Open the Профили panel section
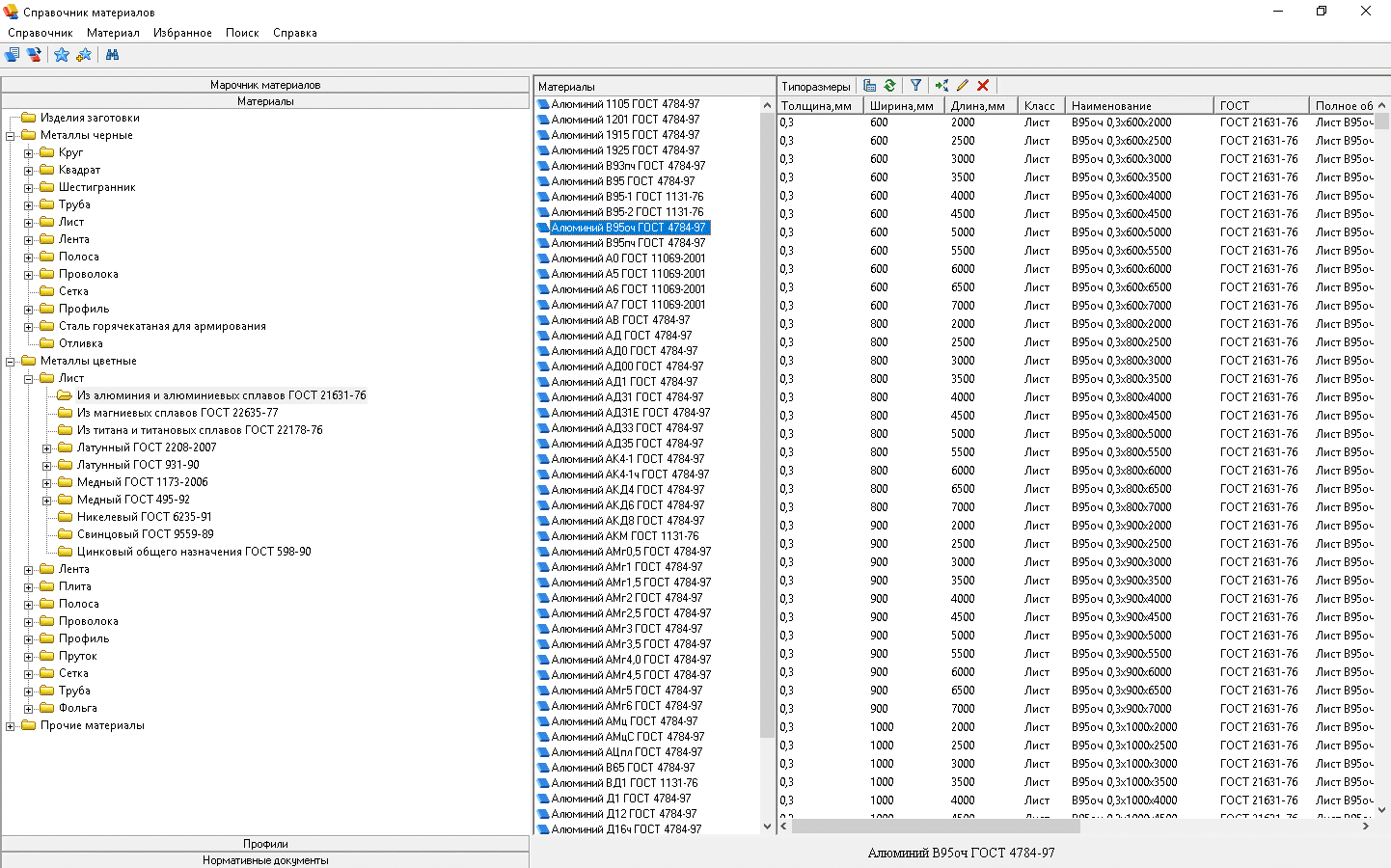Viewport: 1391px width, 868px height. (265, 844)
